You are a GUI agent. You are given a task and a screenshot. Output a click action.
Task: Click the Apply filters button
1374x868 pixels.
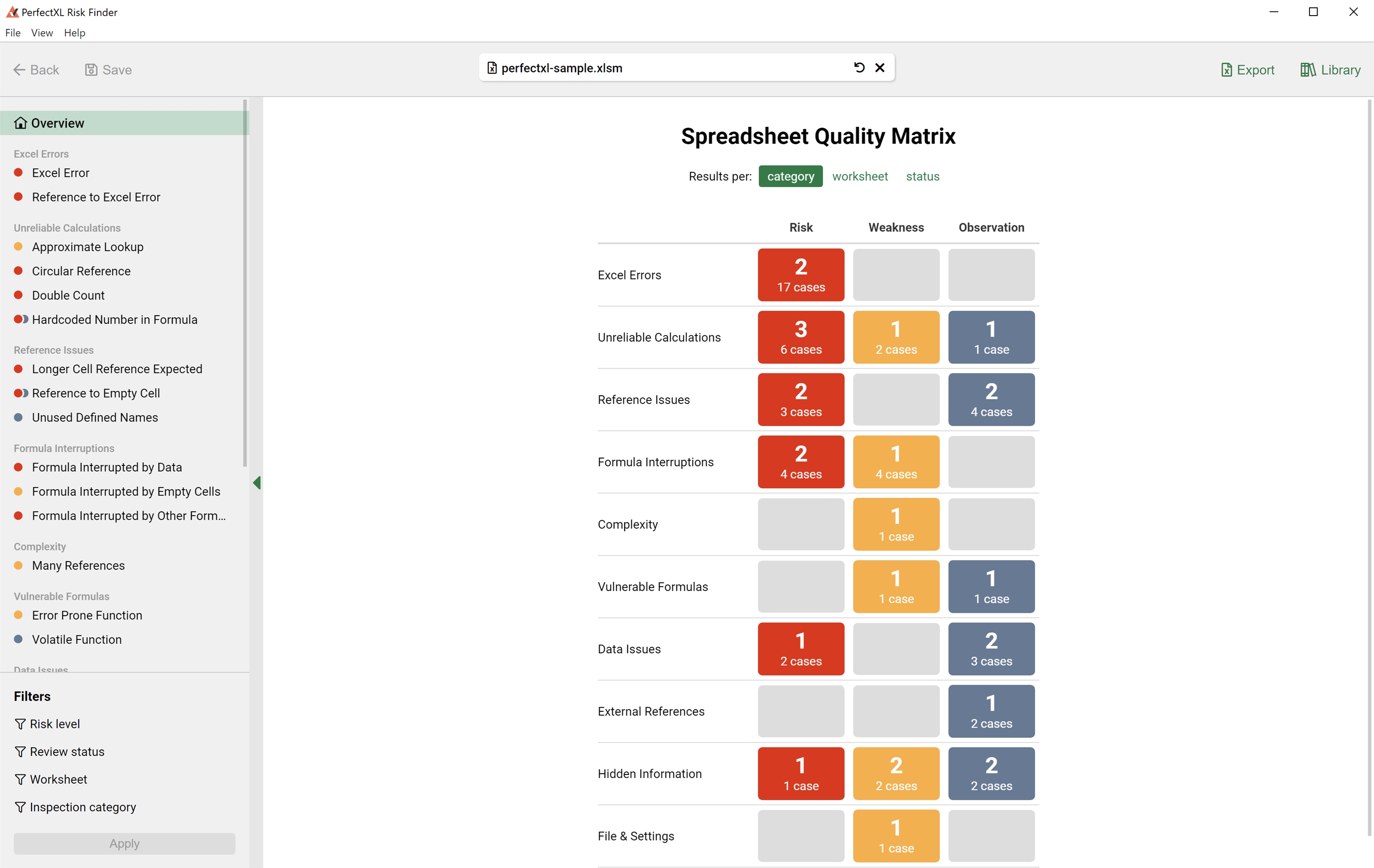125,843
